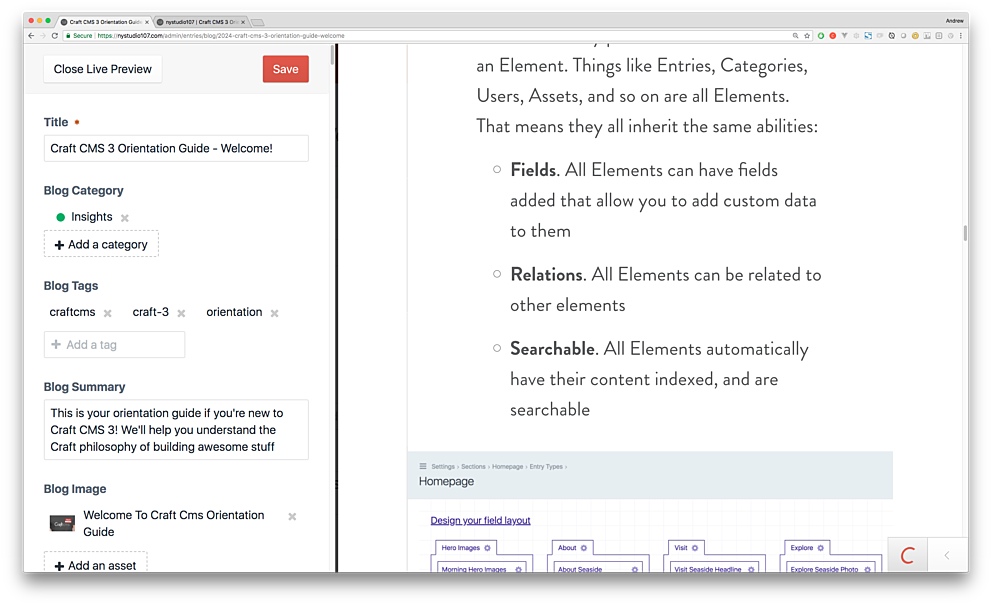Screen dimensions: 992x606
Task: Click the red C logo widget
Action: pos(908,555)
